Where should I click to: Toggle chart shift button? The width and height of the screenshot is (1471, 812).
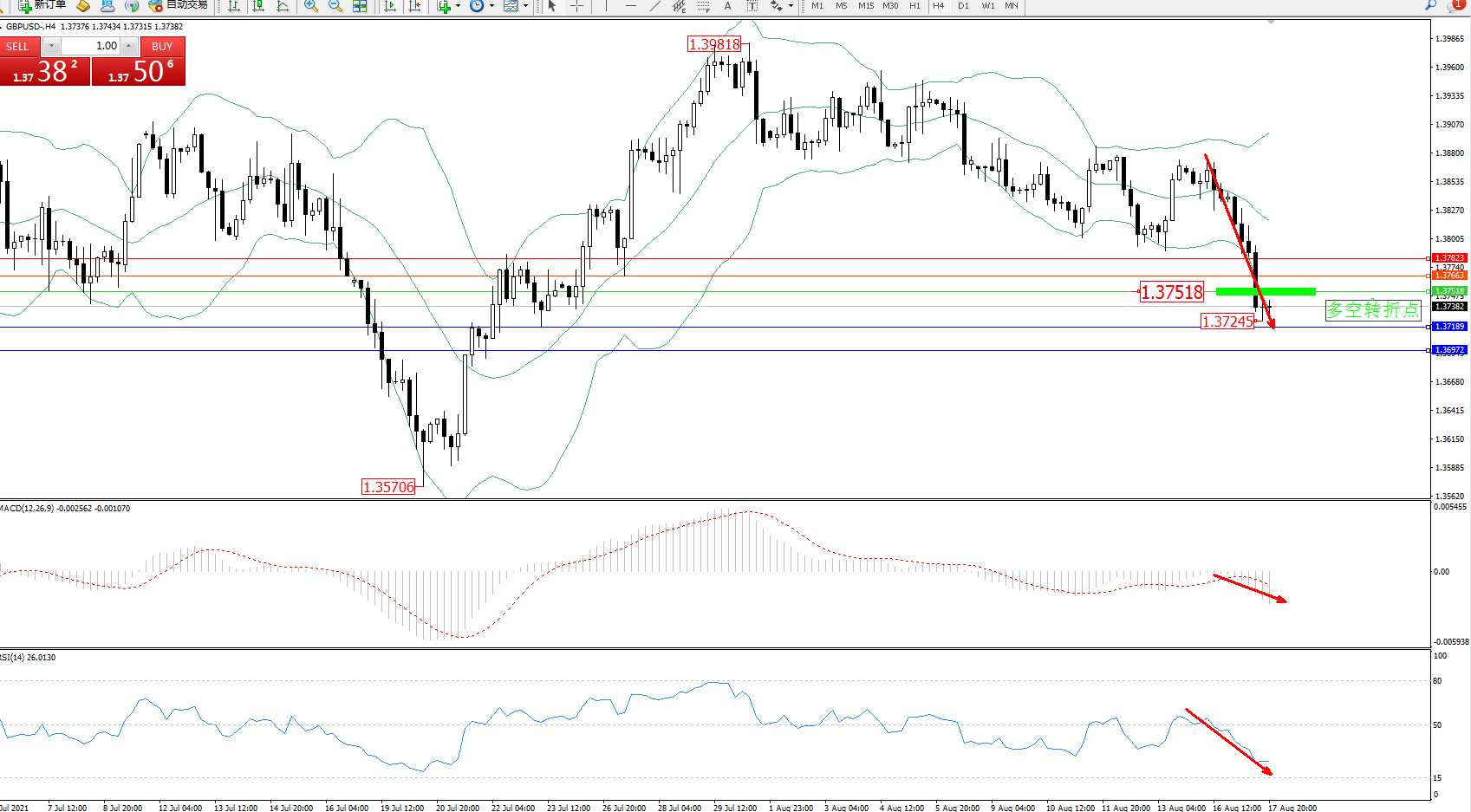pyautogui.click(x=415, y=6)
